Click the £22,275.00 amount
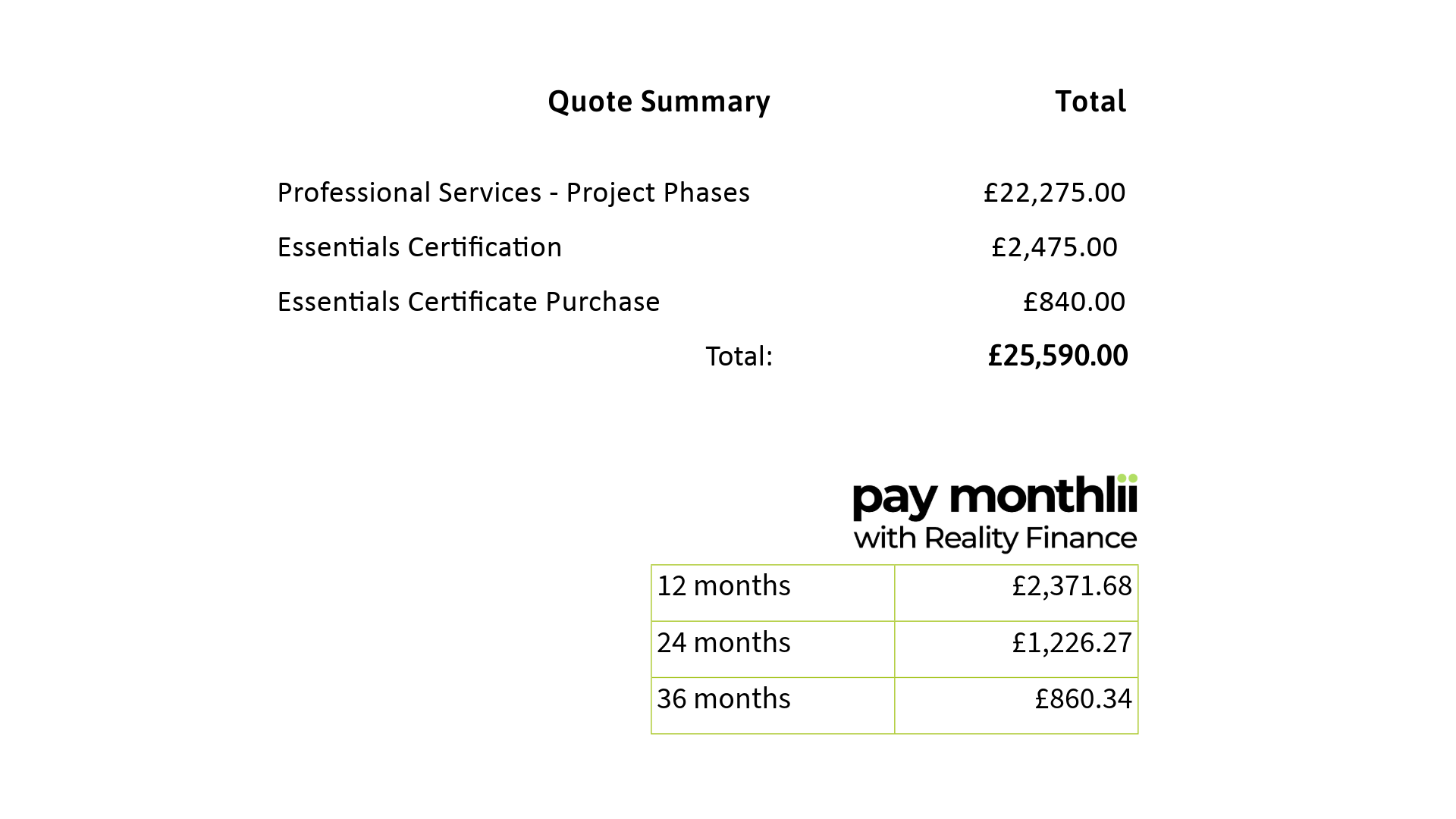Screen dimensions: 1456x819 pyautogui.click(x=1054, y=193)
